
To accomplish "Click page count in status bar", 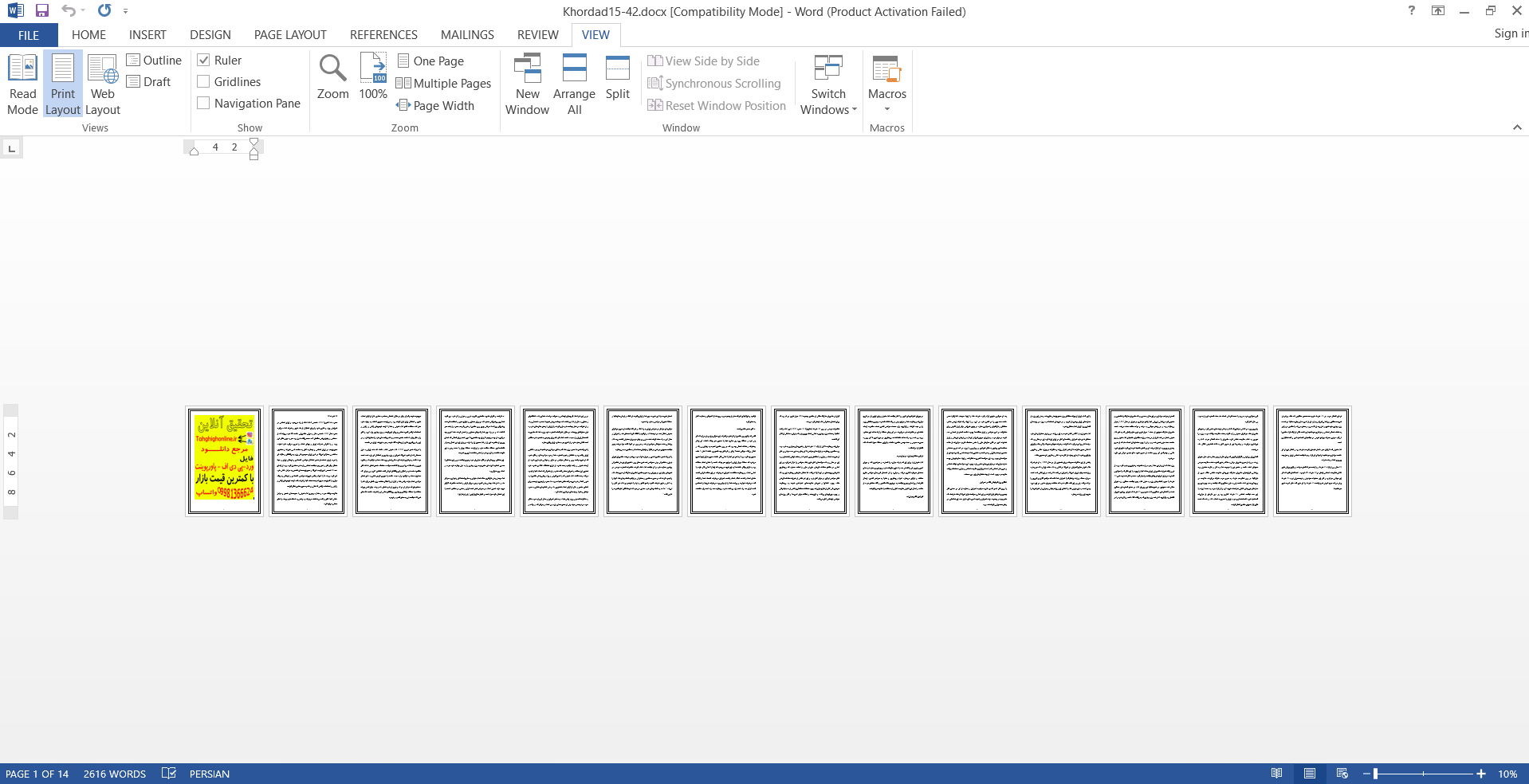I will pyautogui.click(x=37, y=774).
